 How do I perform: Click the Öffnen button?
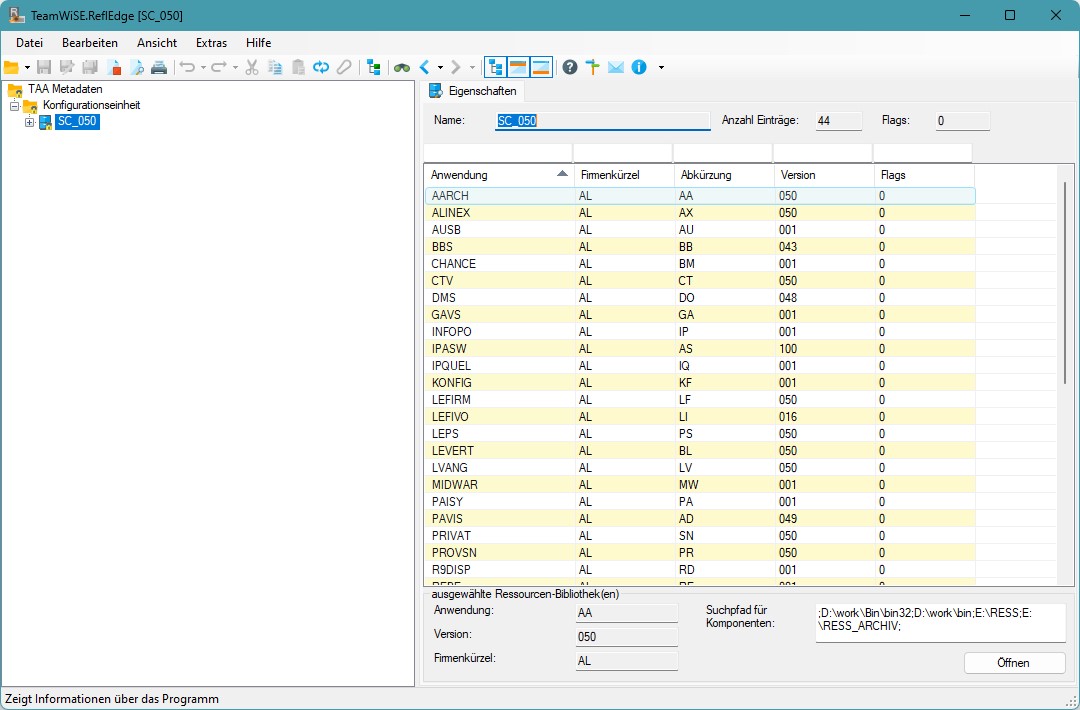1013,663
